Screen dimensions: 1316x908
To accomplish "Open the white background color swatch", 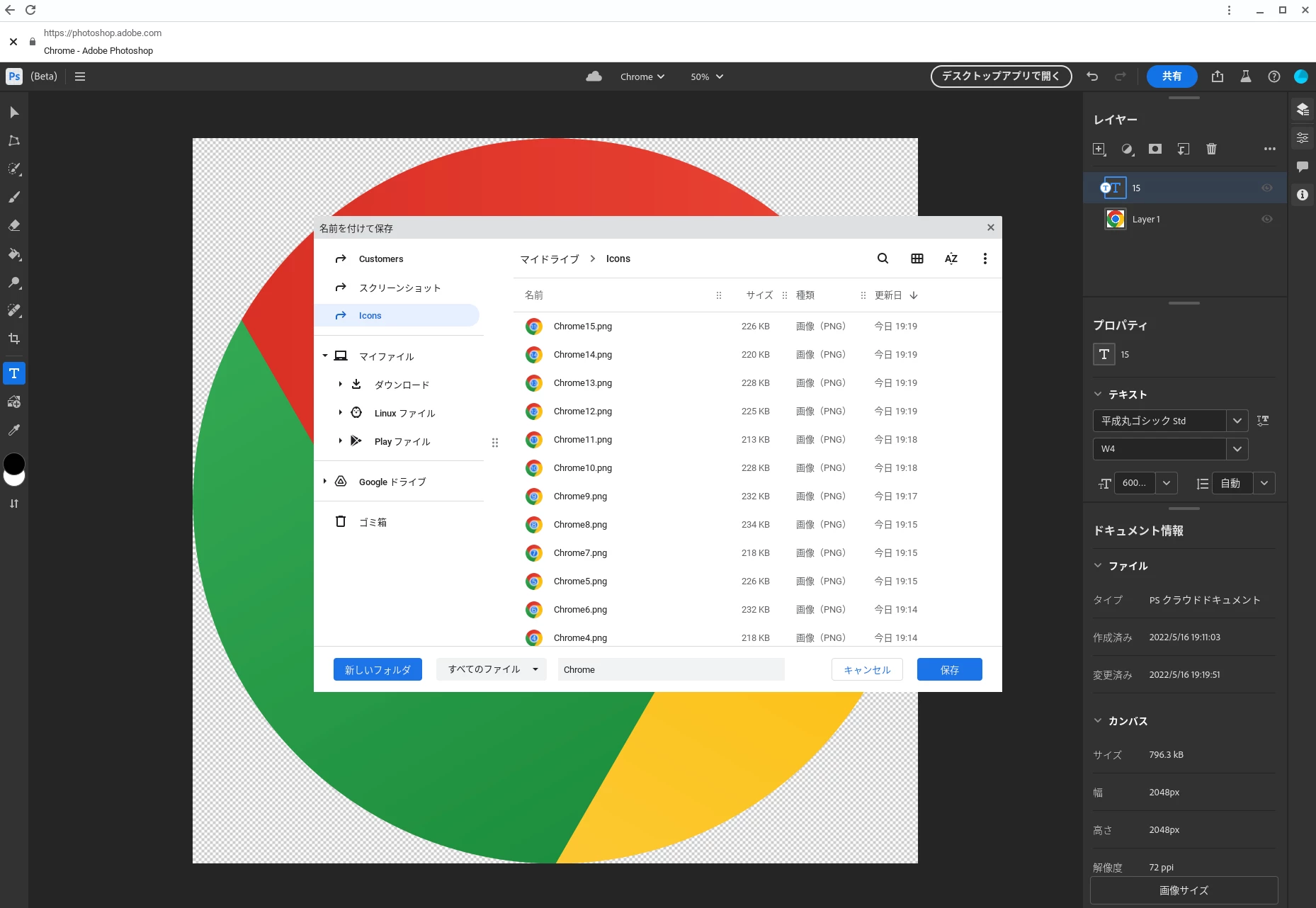I will click(x=14, y=481).
